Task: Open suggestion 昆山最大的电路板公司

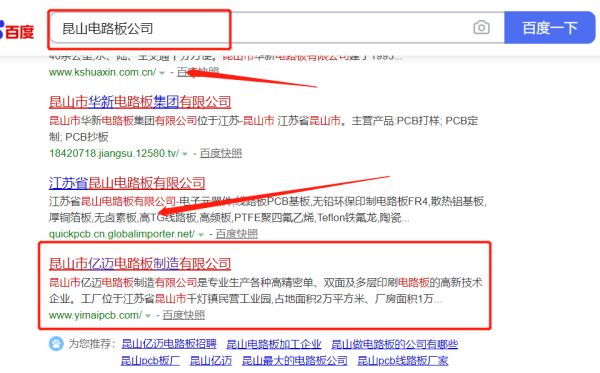Action: (x=295, y=361)
